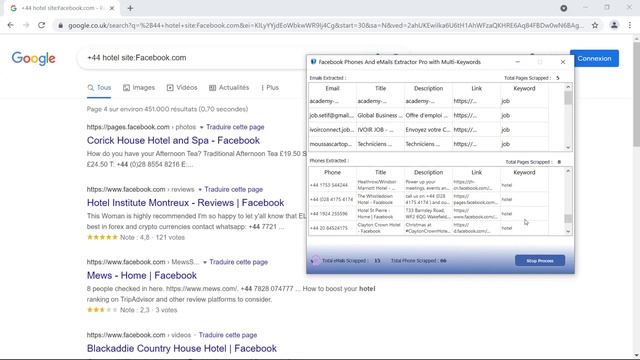Click the phones table scrollbar thumb

(568, 219)
